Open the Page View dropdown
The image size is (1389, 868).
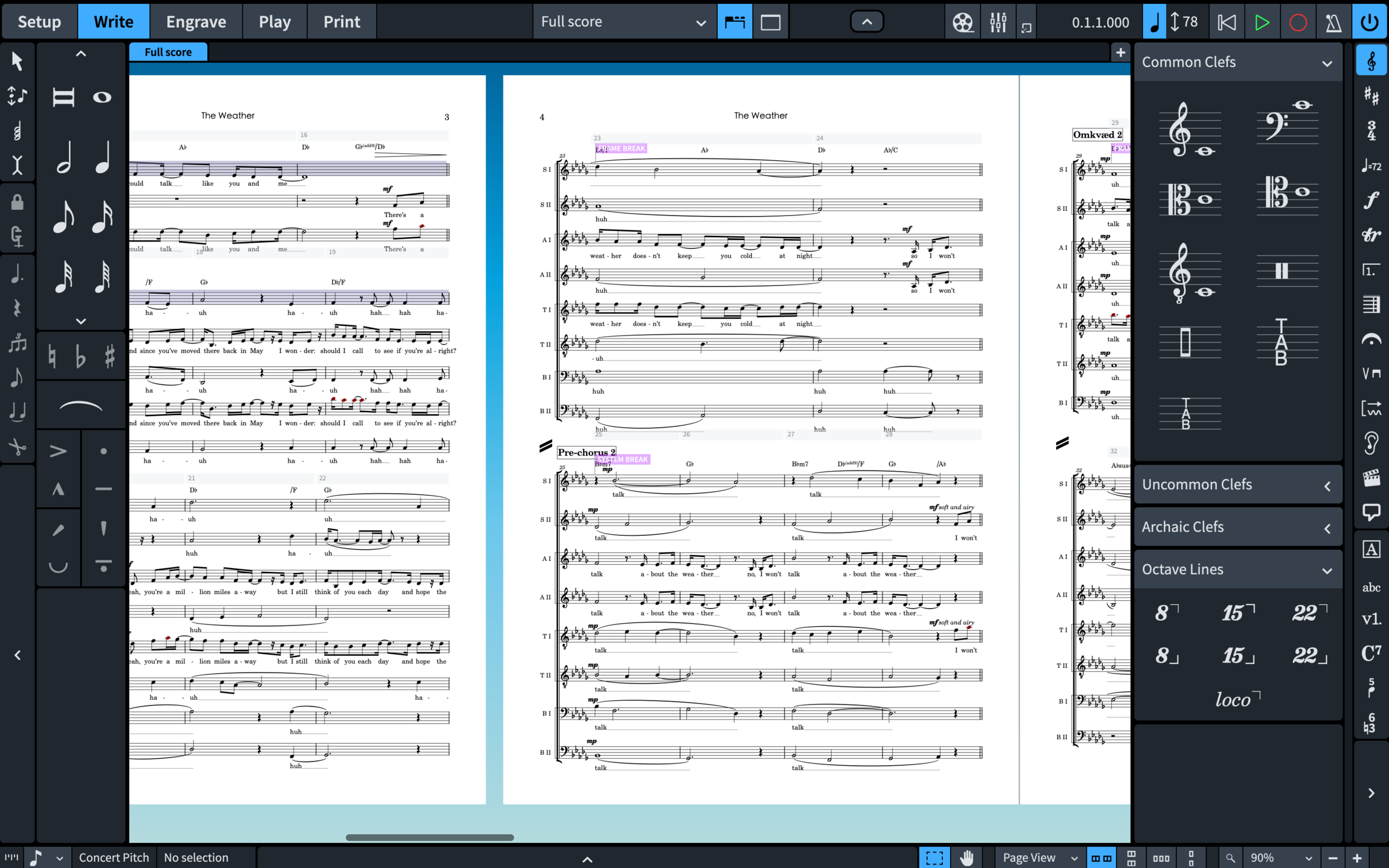point(1040,857)
